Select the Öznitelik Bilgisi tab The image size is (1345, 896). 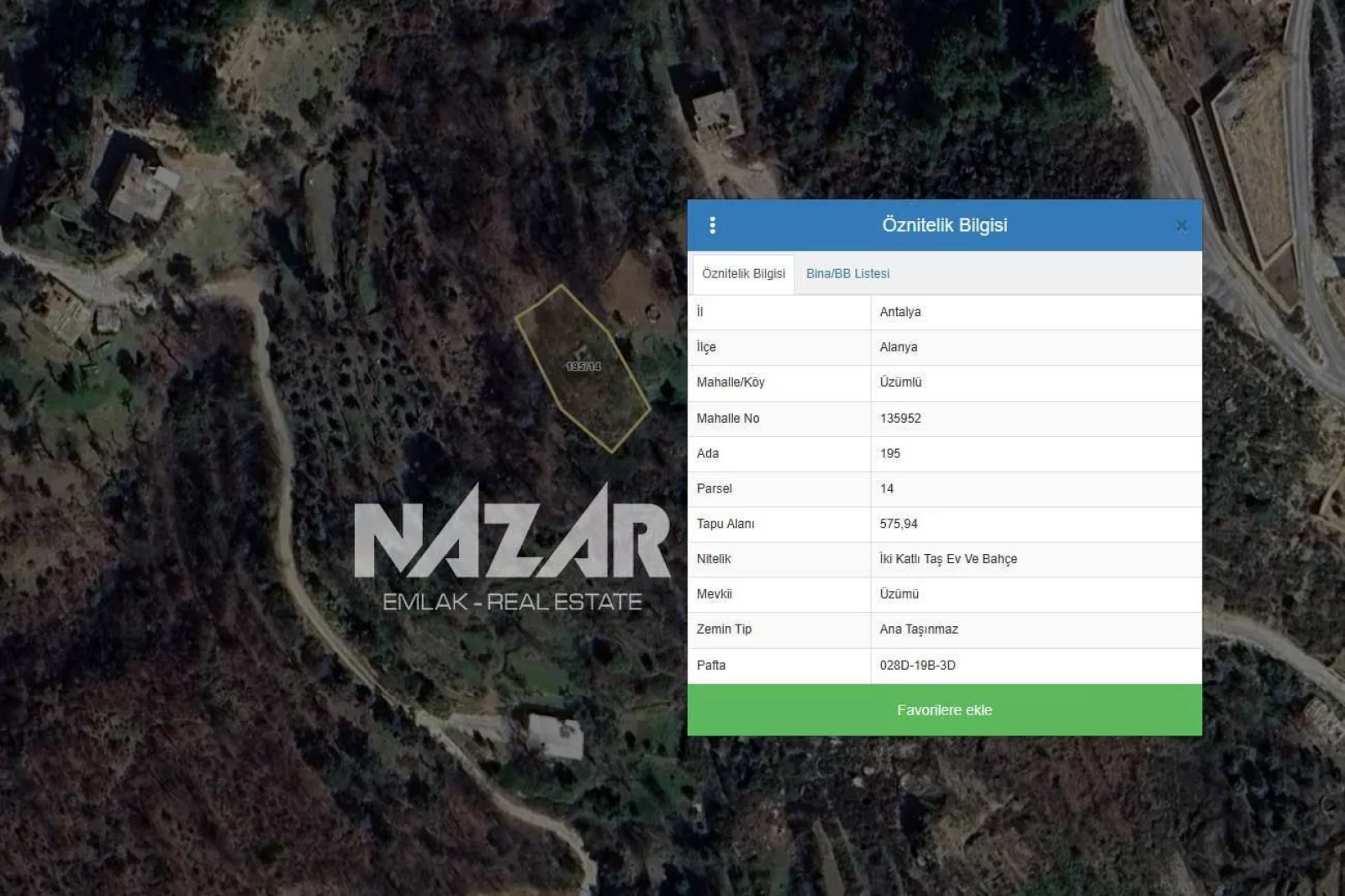[743, 274]
